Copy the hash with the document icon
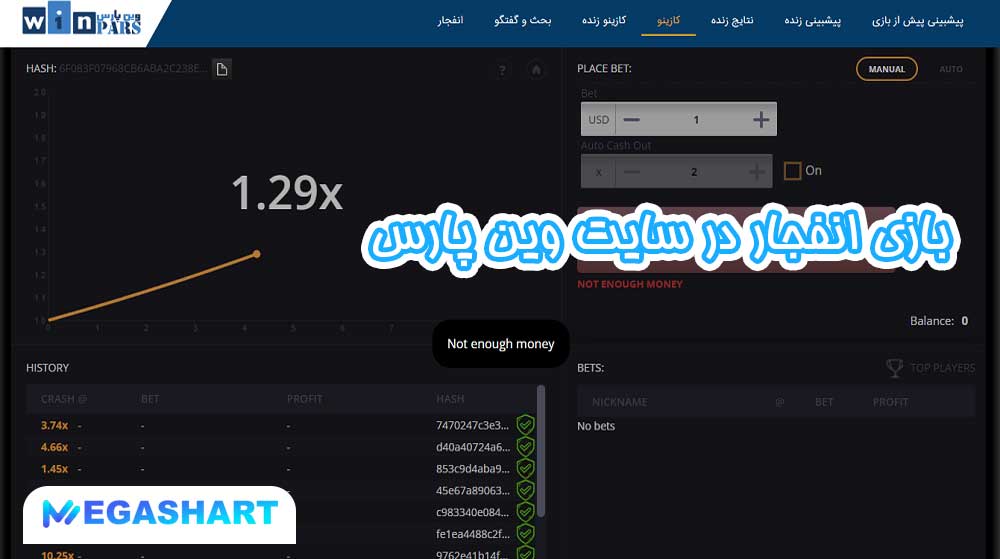Screen dimensions: 1000x559 tap(222, 69)
